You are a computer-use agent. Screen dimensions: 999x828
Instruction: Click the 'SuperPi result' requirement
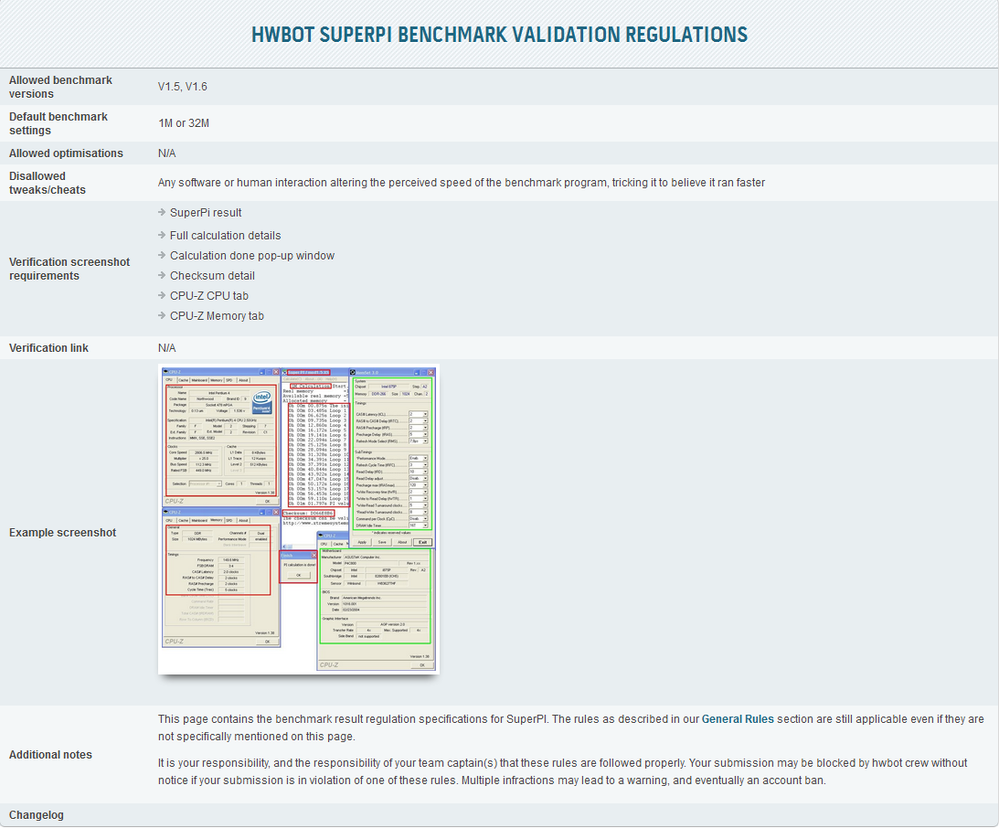pyautogui.click(x=205, y=213)
